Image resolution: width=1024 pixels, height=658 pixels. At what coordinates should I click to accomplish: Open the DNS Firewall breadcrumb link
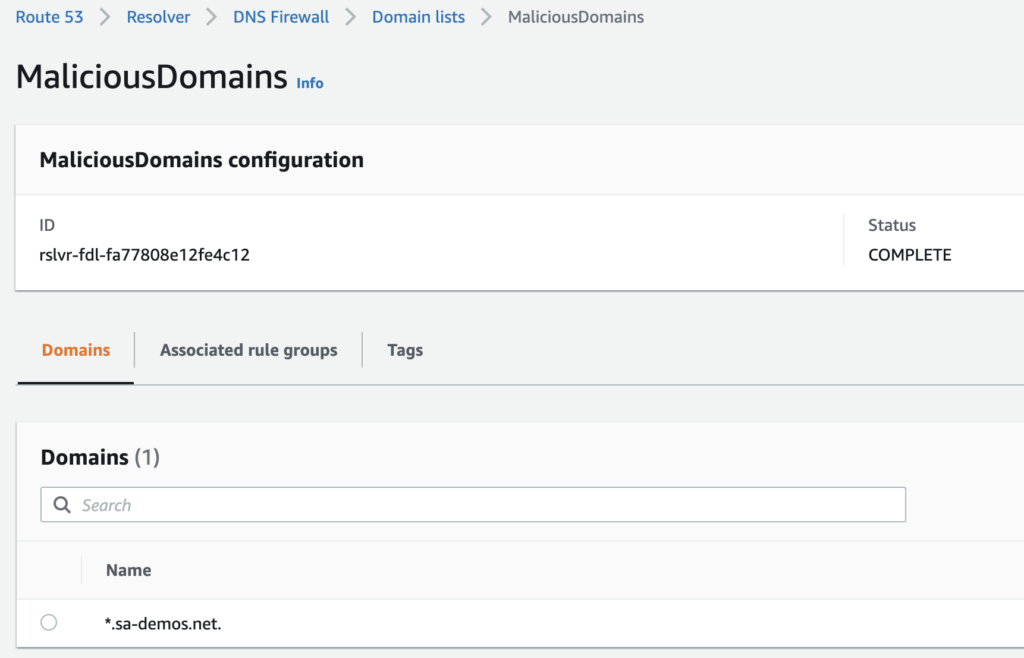281,17
